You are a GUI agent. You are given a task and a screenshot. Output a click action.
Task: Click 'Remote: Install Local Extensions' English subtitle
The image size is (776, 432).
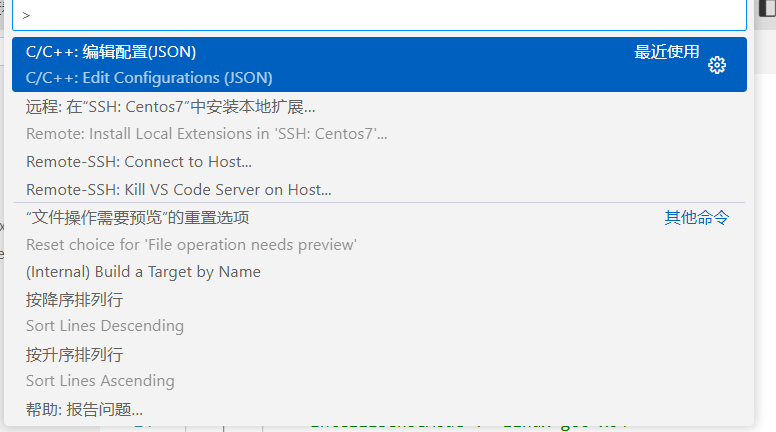point(206,134)
